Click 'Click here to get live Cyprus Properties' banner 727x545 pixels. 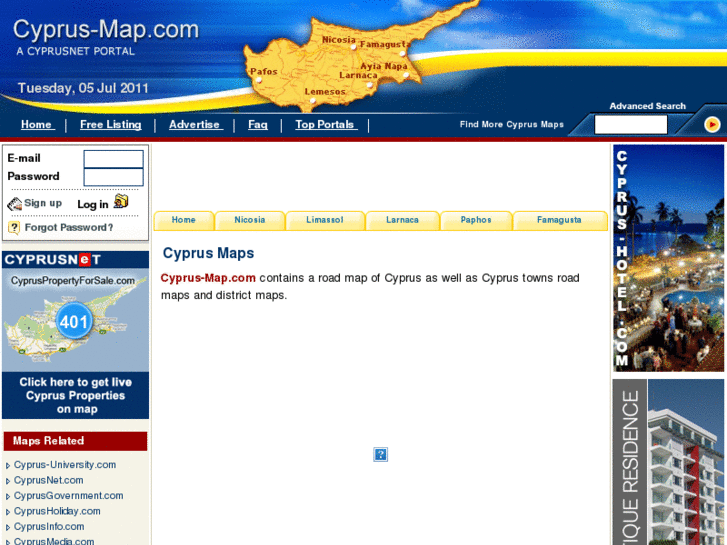pyautogui.click(x=76, y=396)
